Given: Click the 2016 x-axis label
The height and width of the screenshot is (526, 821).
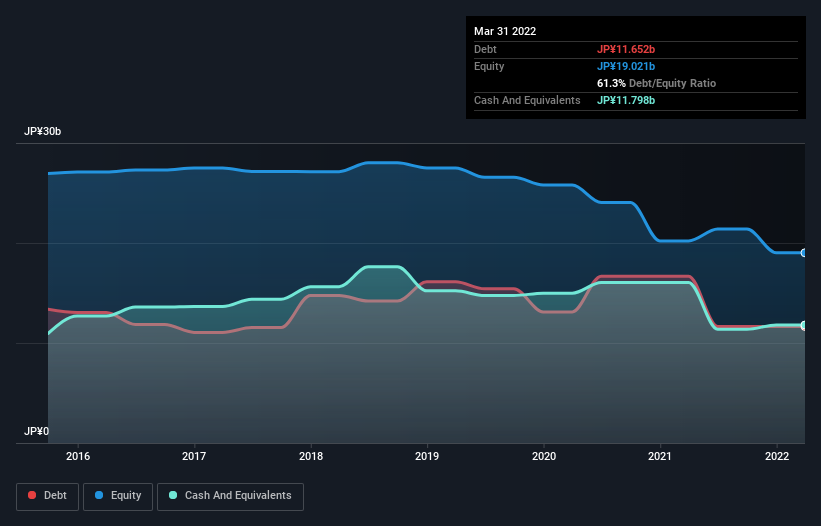Looking at the screenshot, I should tap(78, 456).
